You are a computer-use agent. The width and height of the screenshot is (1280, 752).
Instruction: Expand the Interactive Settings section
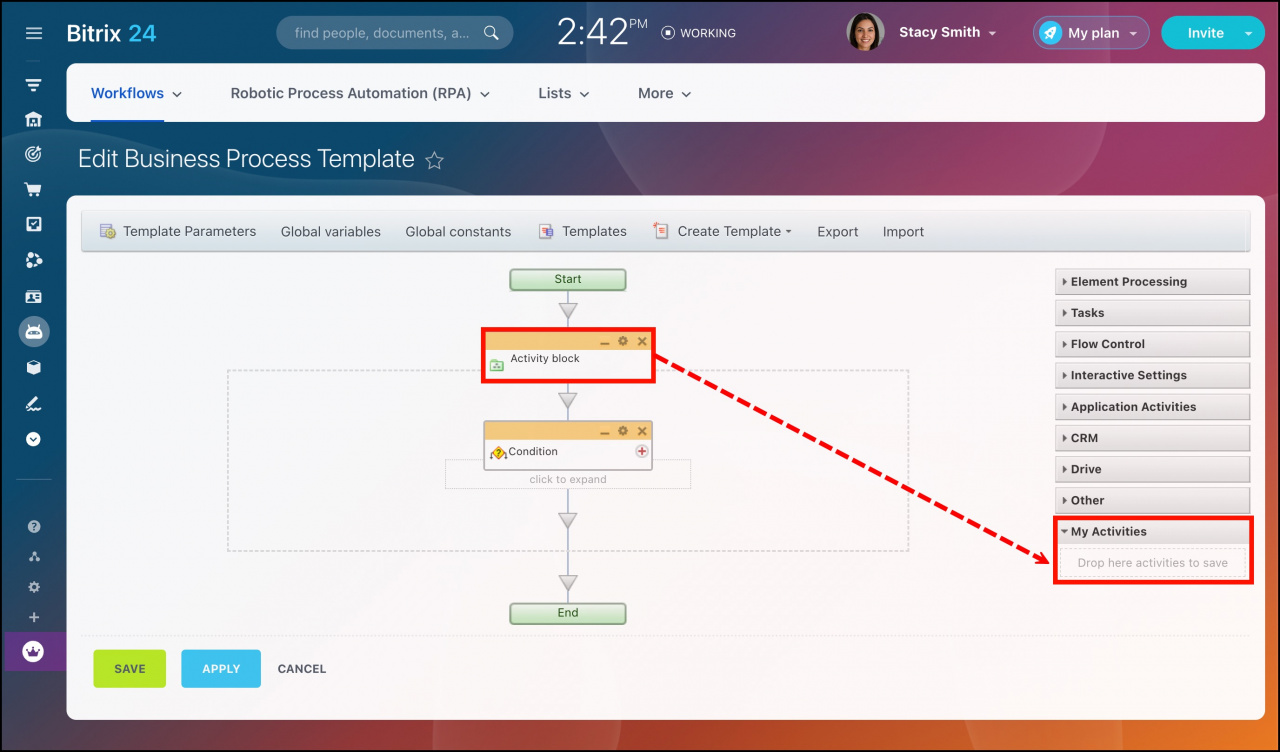(x=1152, y=376)
